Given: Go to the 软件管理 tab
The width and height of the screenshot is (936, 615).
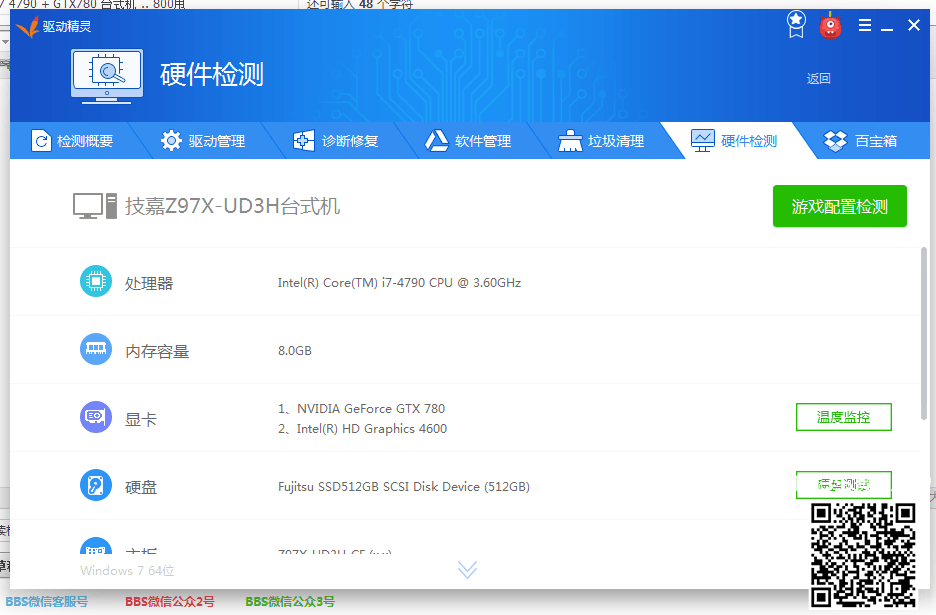Looking at the screenshot, I should [468, 141].
